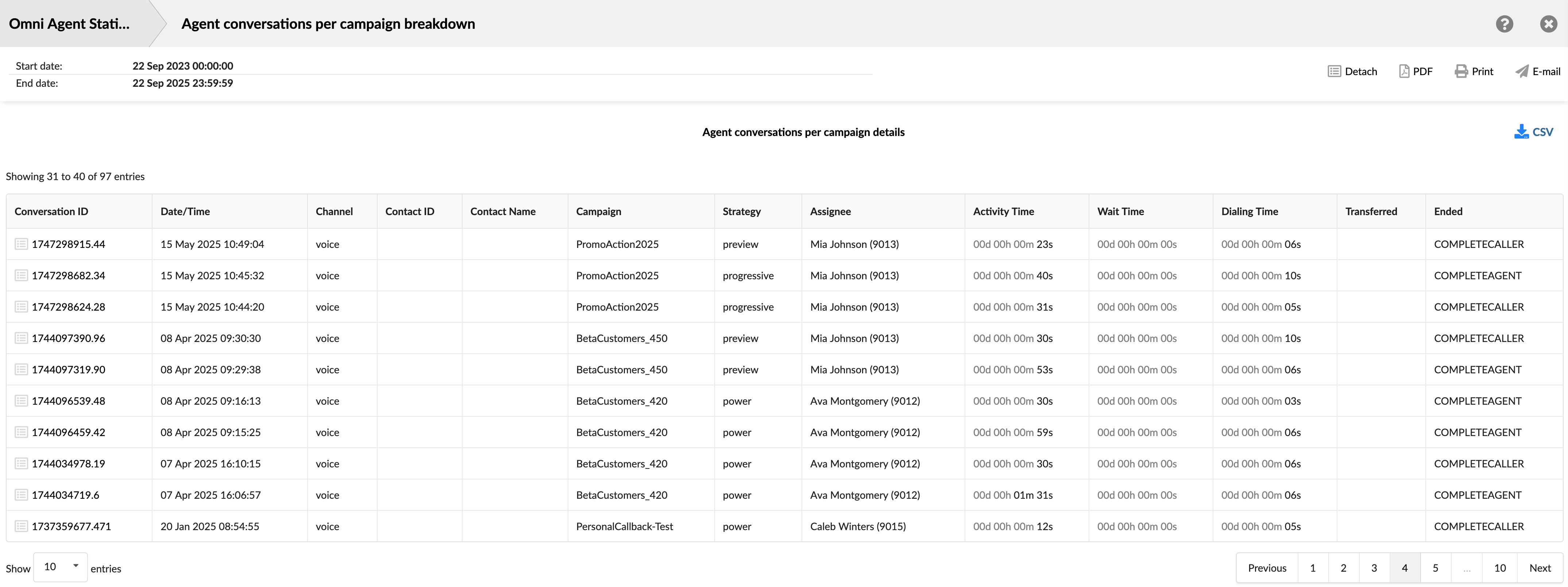
Task: Open details icon for conversation 1737359677.471
Action: [x=21, y=526]
